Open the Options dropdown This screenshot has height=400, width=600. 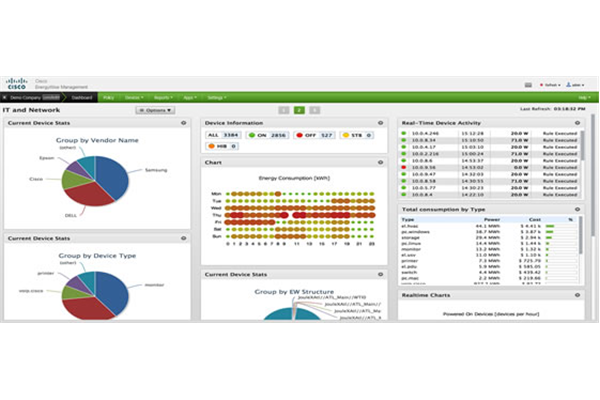155,110
